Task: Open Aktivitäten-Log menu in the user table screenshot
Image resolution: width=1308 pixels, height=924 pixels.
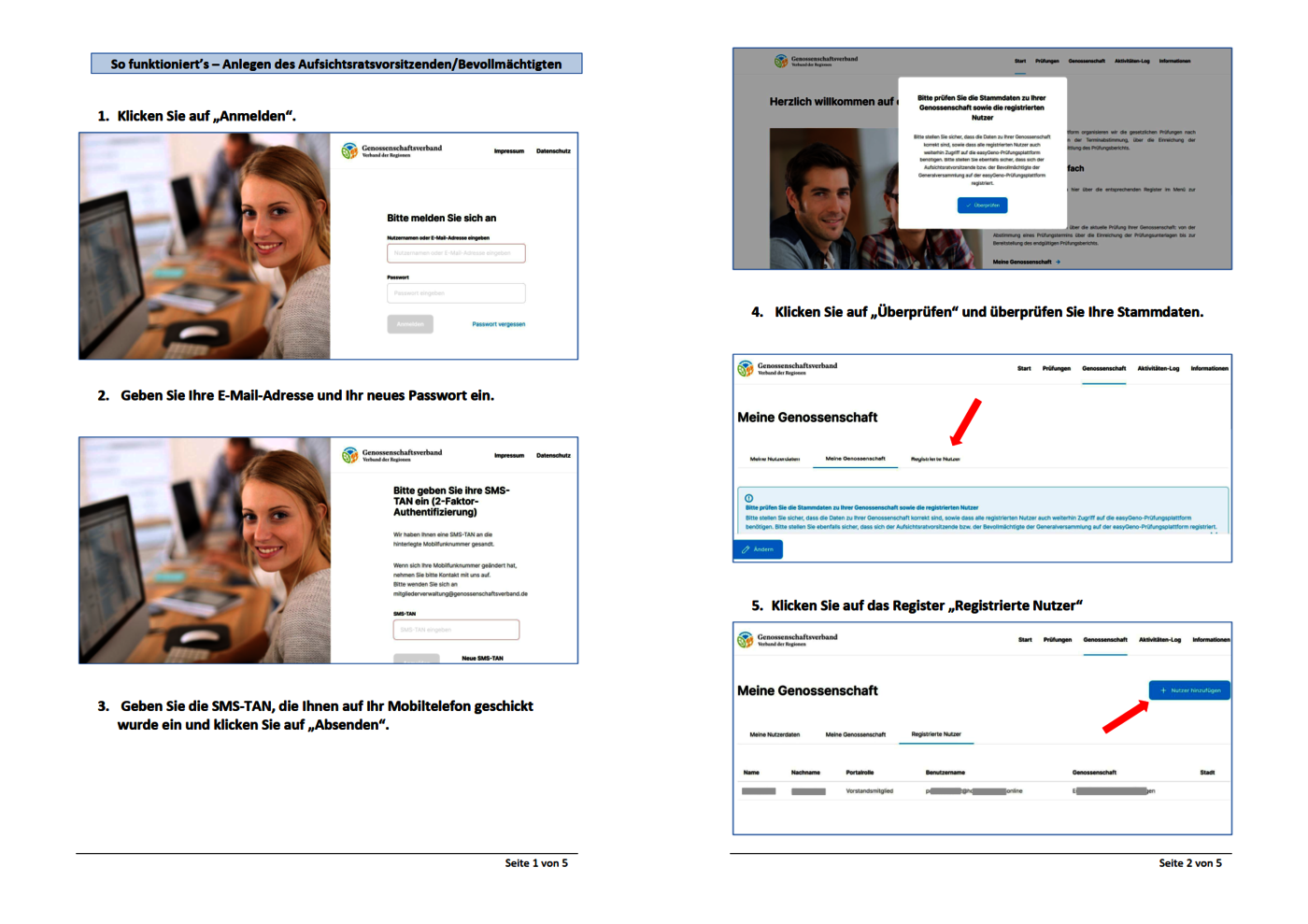Action: tap(1159, 640)
